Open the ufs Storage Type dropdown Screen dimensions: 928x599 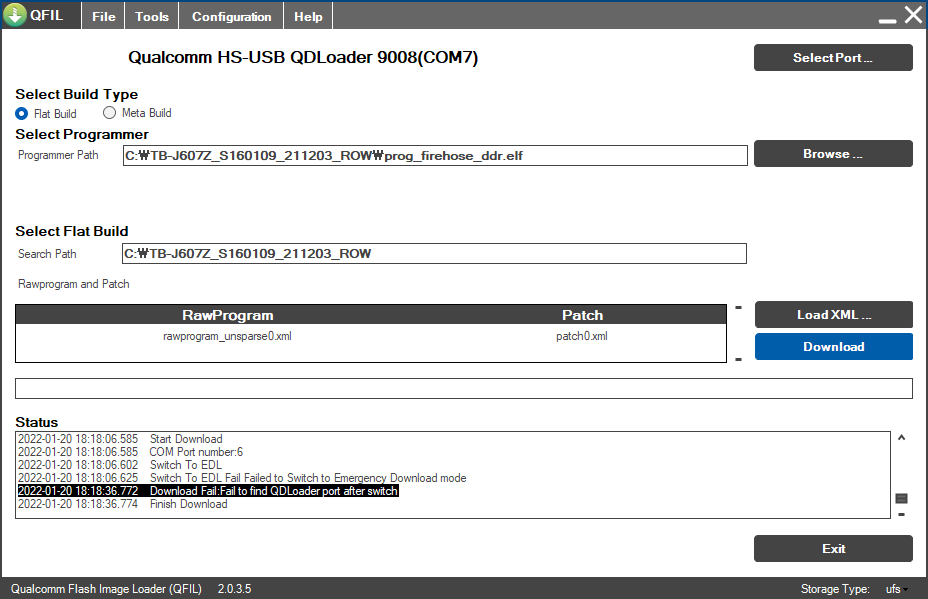pos(897,589)
